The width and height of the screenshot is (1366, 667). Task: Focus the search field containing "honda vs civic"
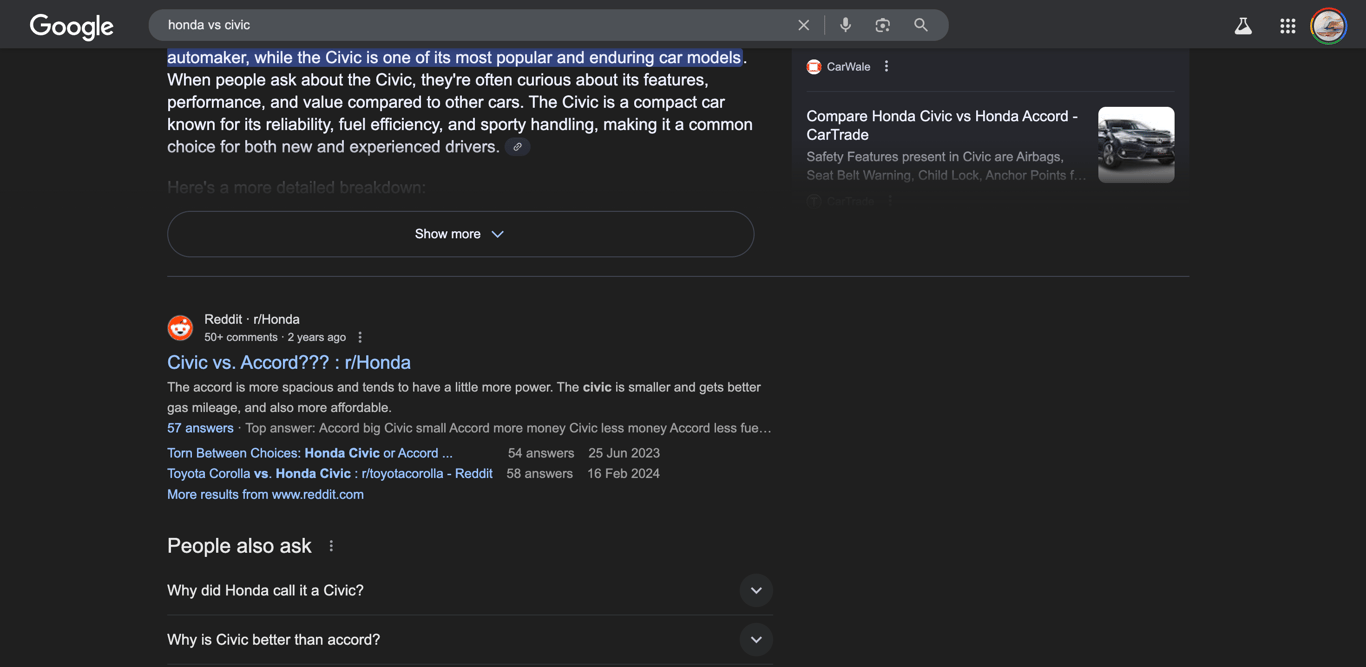(x=470, y=25)
